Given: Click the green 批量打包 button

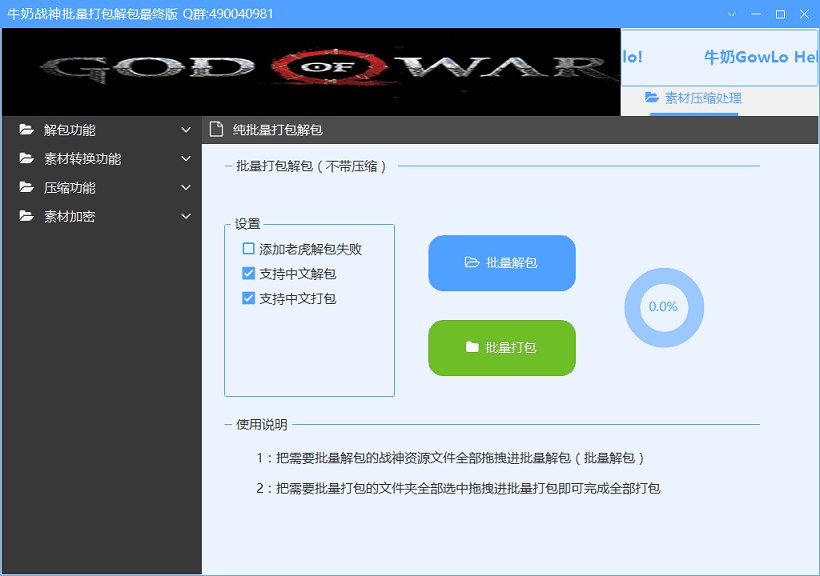Looking at the screenshot, I should 502,348.
